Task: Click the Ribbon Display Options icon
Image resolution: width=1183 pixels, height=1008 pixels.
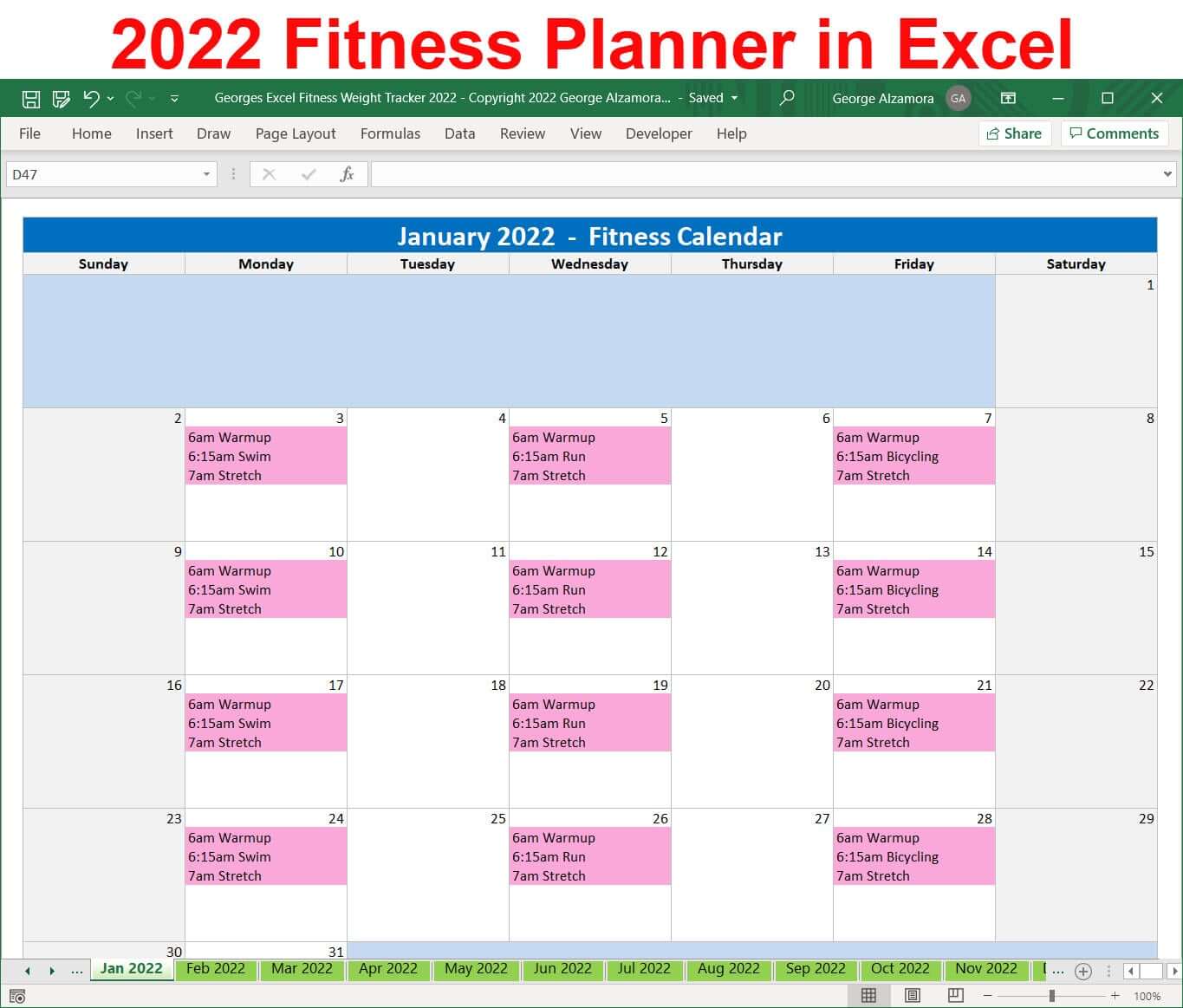Action: coord(1008,98)
